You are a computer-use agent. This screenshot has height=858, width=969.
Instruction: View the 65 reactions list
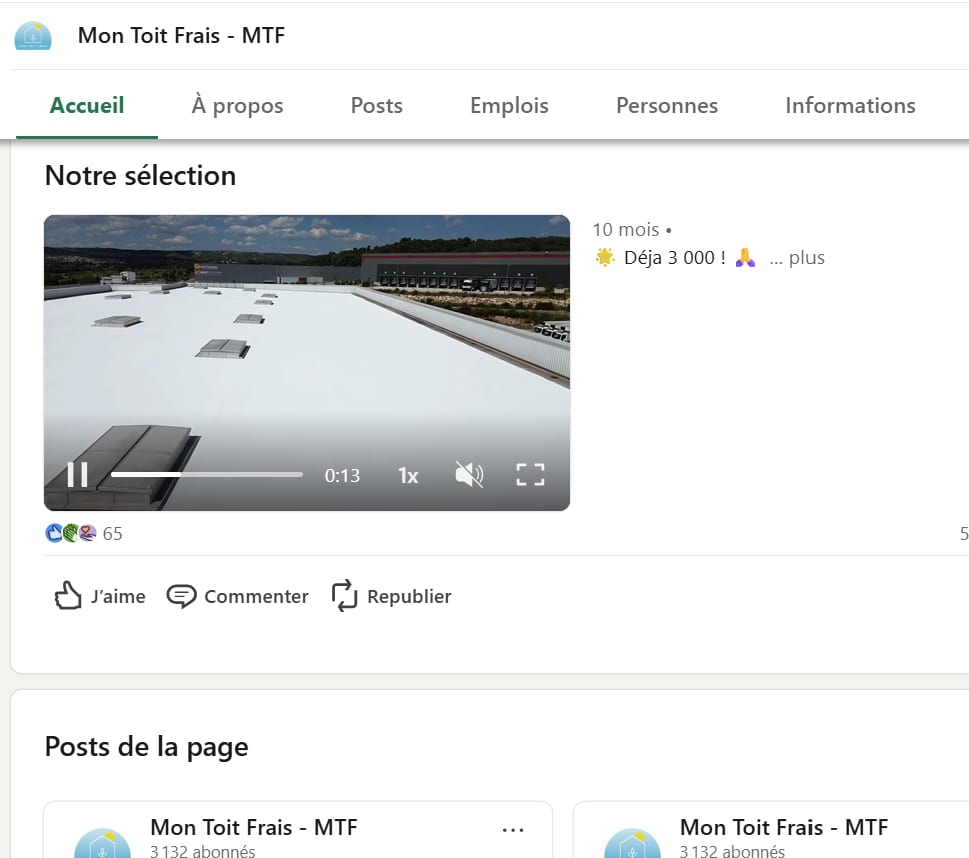[x=112, y=533]
